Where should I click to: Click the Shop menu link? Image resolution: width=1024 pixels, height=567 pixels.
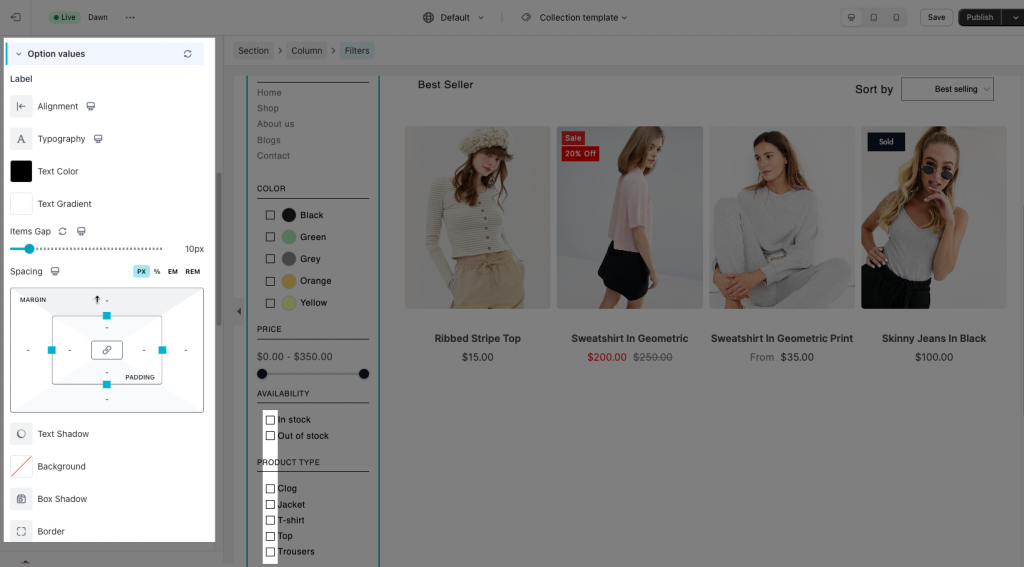coord(268,108)
